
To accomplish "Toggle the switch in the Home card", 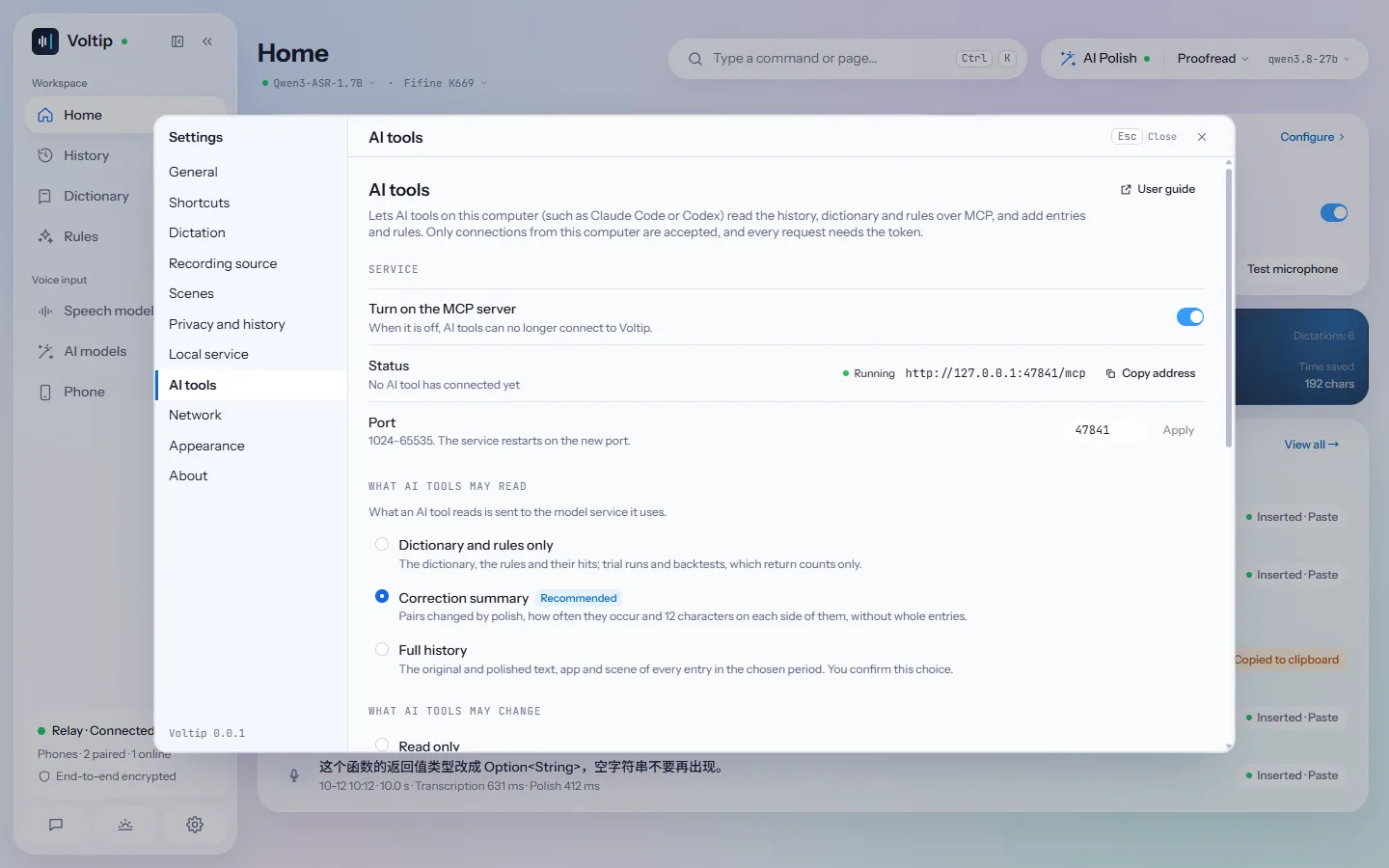I will 1334,213.
